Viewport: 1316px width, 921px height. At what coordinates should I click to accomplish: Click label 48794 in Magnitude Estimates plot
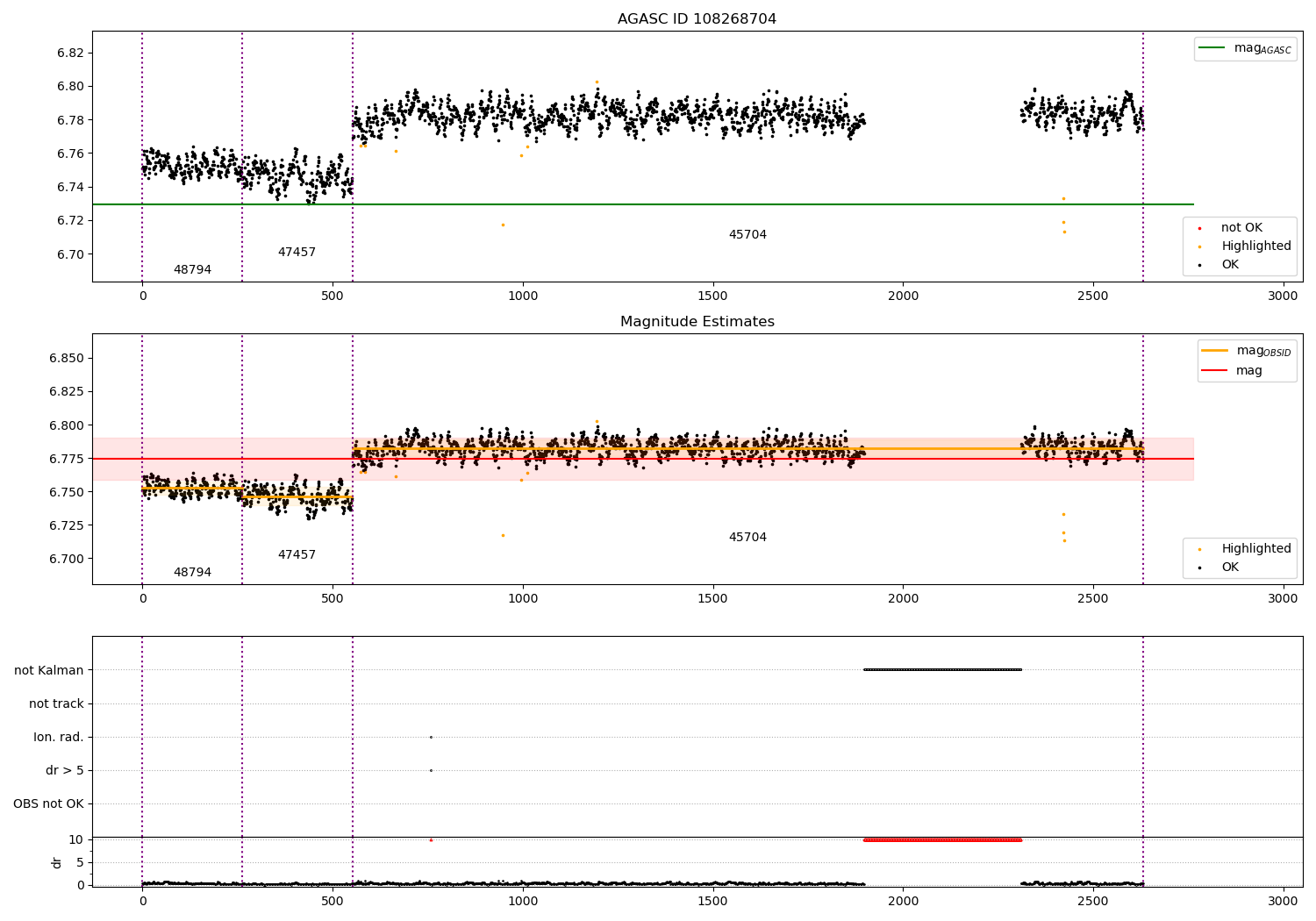(192, 572)
